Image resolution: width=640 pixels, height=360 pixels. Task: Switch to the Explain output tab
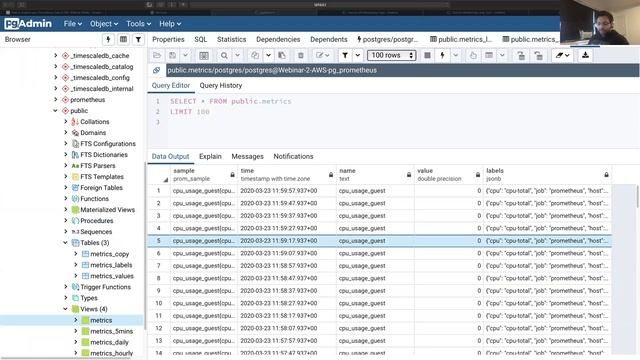210,156
